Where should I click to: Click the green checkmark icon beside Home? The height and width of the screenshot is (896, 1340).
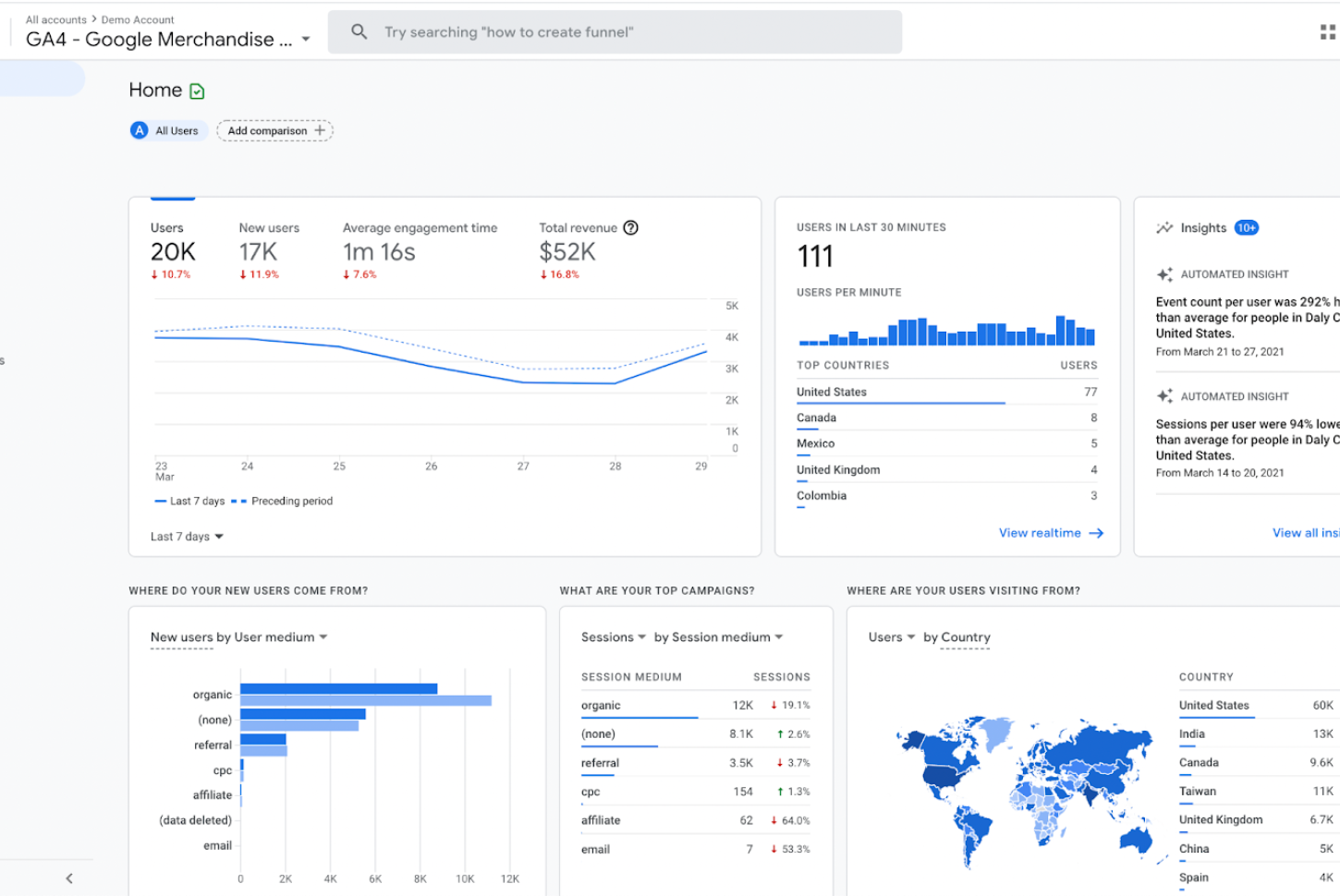197,91
